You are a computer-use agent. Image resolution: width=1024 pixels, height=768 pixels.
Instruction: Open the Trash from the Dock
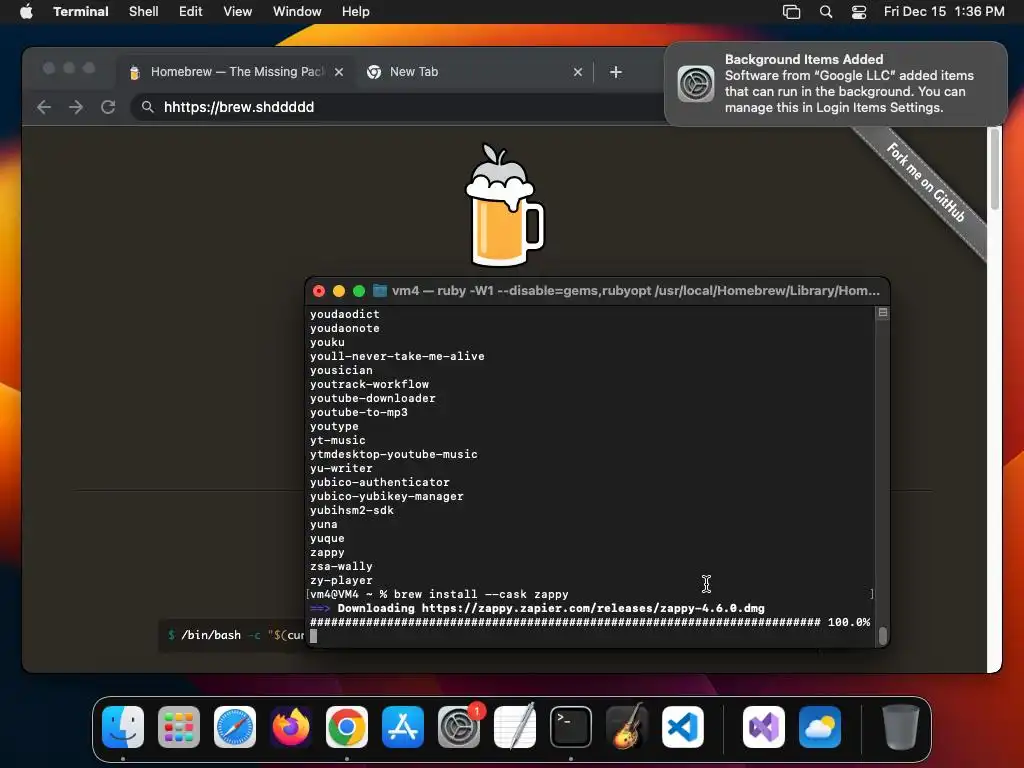click(x=901, y=727)
